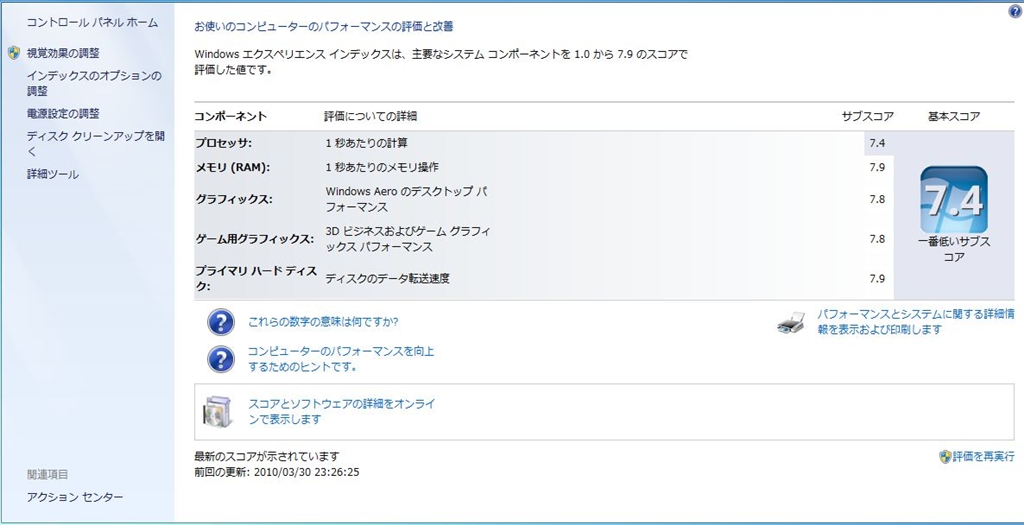Open 詳細ツール link

pyautogui.click(x=52, y=174)
